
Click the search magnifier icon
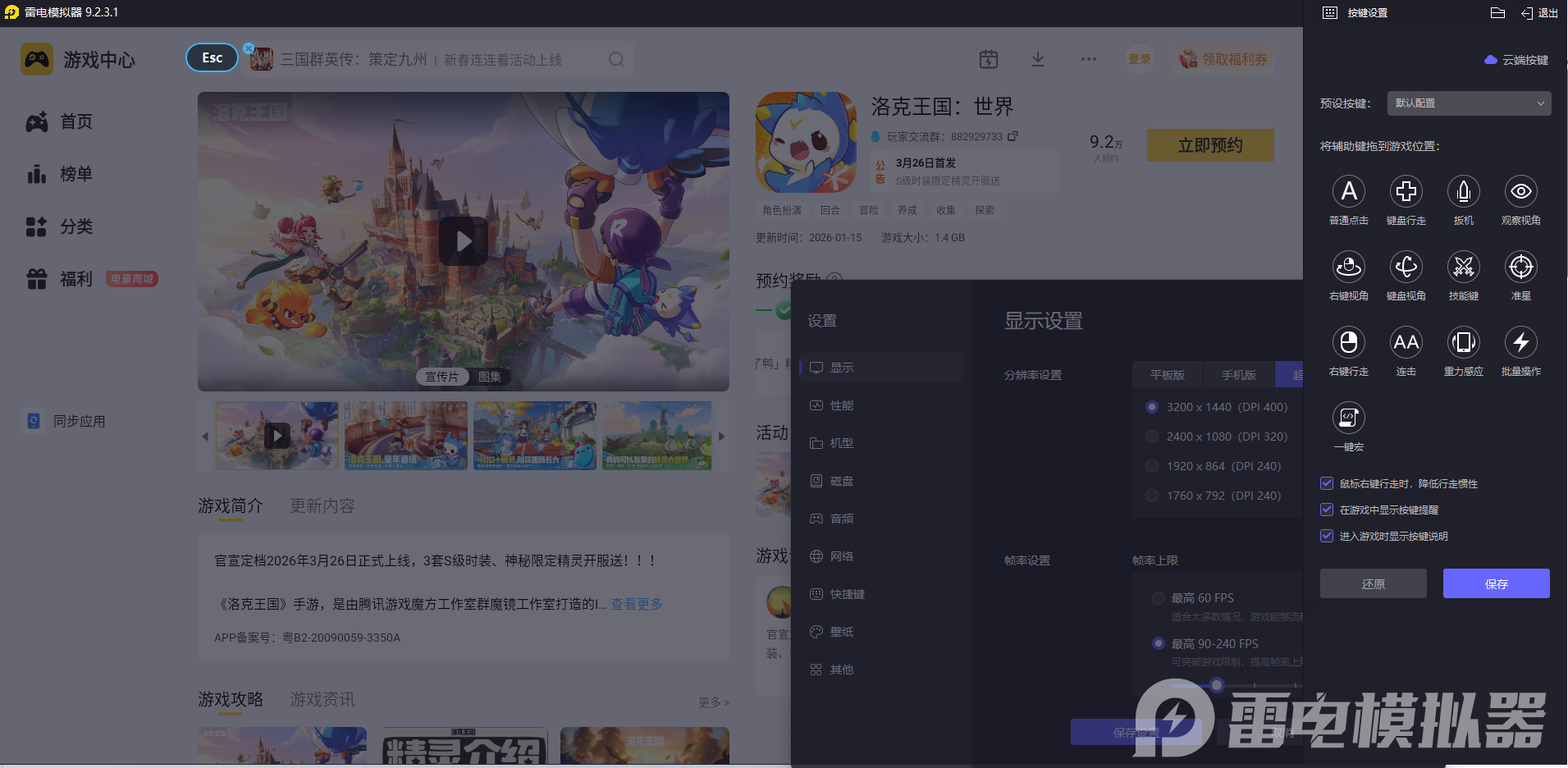[x=616, y=59]
